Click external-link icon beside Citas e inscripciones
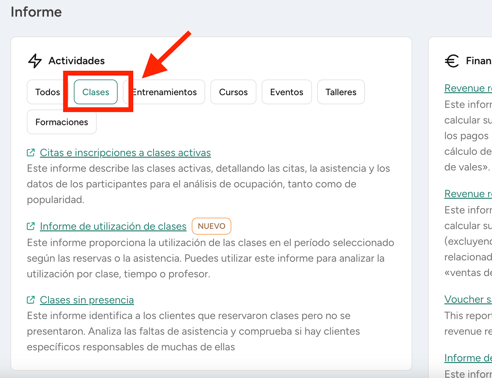Image resolution: width=492 pixels, height=378 pixels. click(x=31, y=153)
